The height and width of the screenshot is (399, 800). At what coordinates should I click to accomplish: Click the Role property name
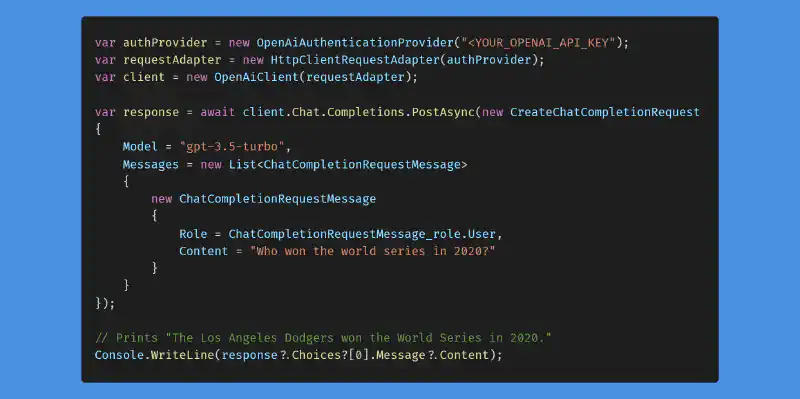193,234
